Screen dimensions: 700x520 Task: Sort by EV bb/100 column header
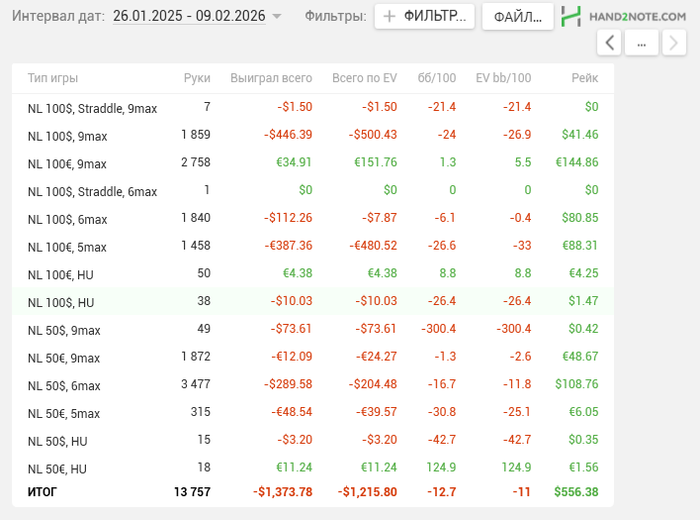tap(503, 78)
